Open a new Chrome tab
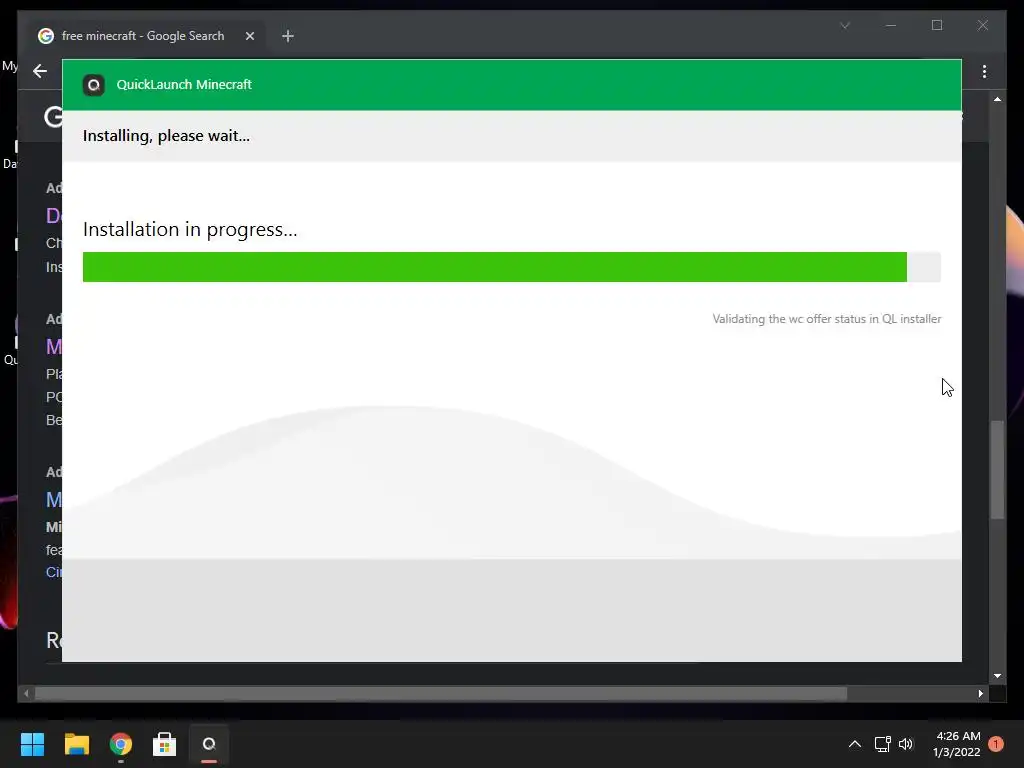Image resolution: width=1024 pixels, height=768 pixels. [288, 36]
